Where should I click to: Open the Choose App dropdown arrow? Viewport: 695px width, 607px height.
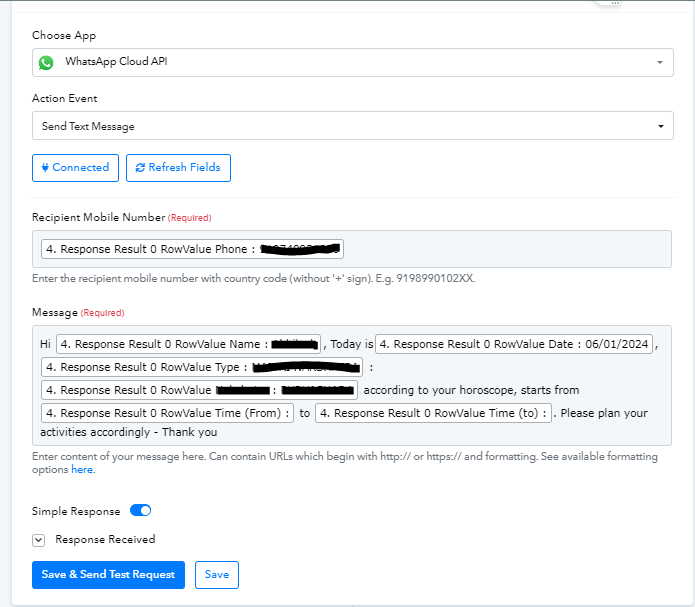(x=660, y=63)
